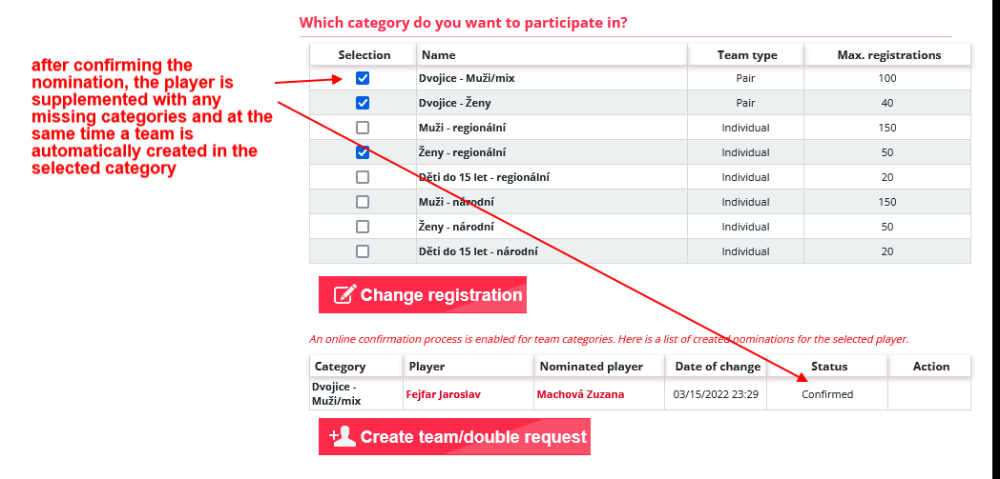The image size is (1000, 479).
Task: Click the Max. registrations column header
Action: (x=888, y=55)
